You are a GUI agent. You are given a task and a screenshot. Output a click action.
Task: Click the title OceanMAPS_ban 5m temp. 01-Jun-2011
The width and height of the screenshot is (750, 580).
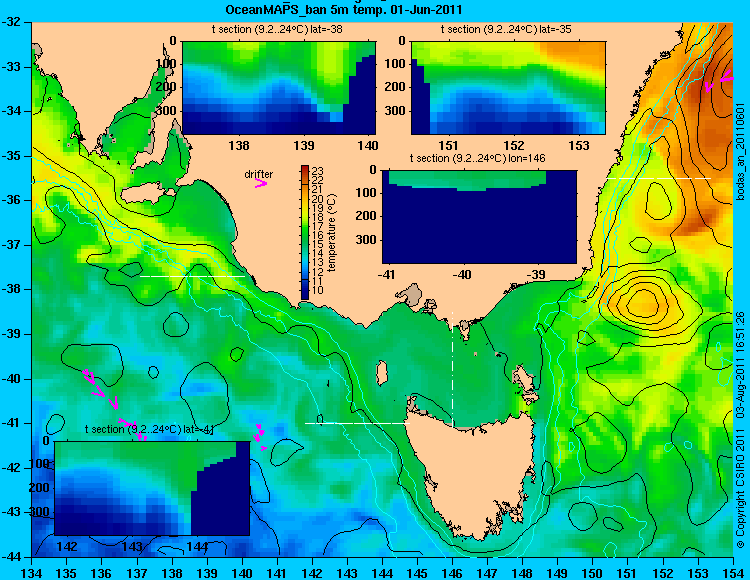click(343, 9)
